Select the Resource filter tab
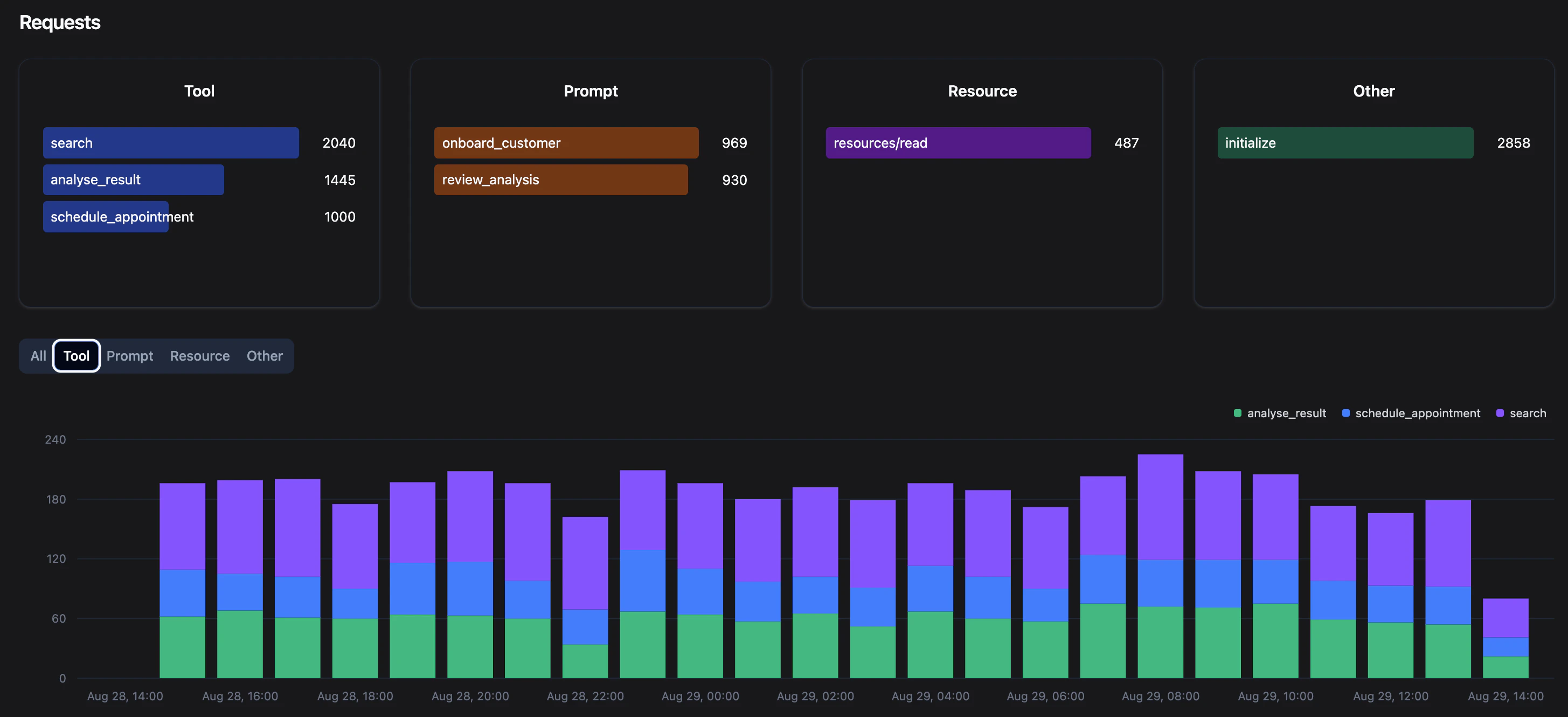This screenshot has height=717, width=1568. (x=199, y=356)
